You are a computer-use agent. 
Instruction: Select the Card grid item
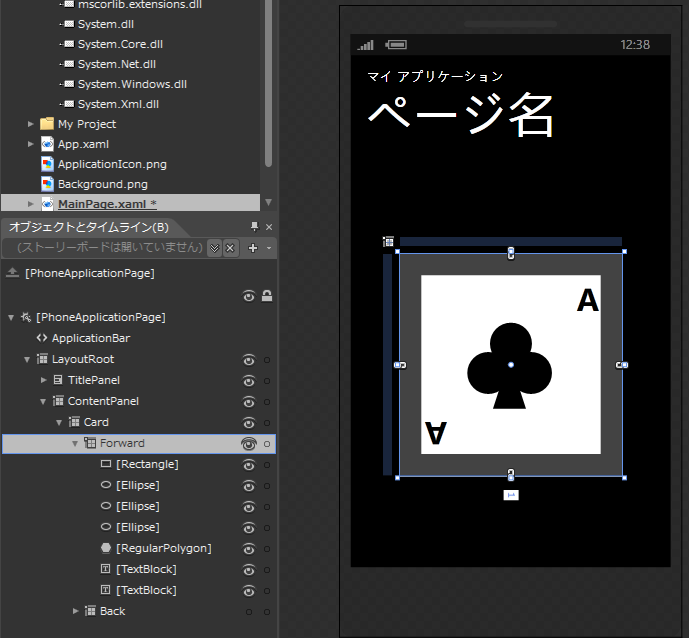click(x=96, y=422)
